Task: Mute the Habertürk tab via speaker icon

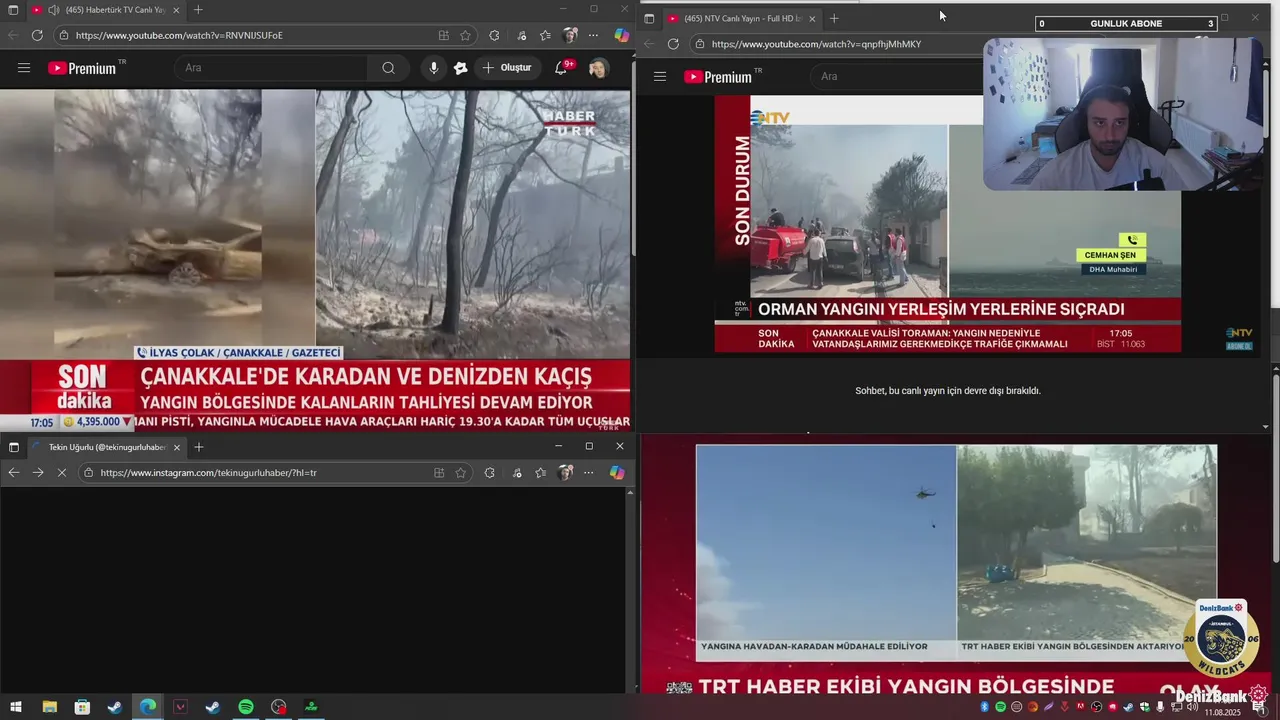Action: [x=53, y=10]
